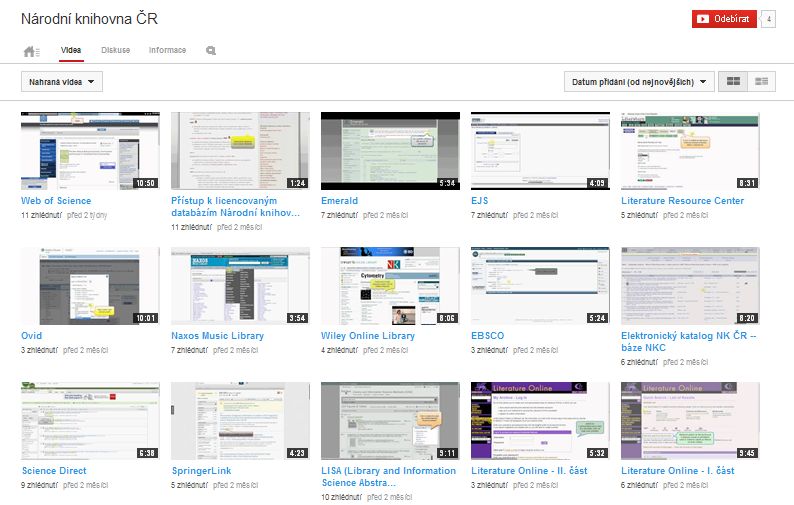
Task: Play the SpringerLink thumbnail (4:23)
Action: (x=241, y=421)
